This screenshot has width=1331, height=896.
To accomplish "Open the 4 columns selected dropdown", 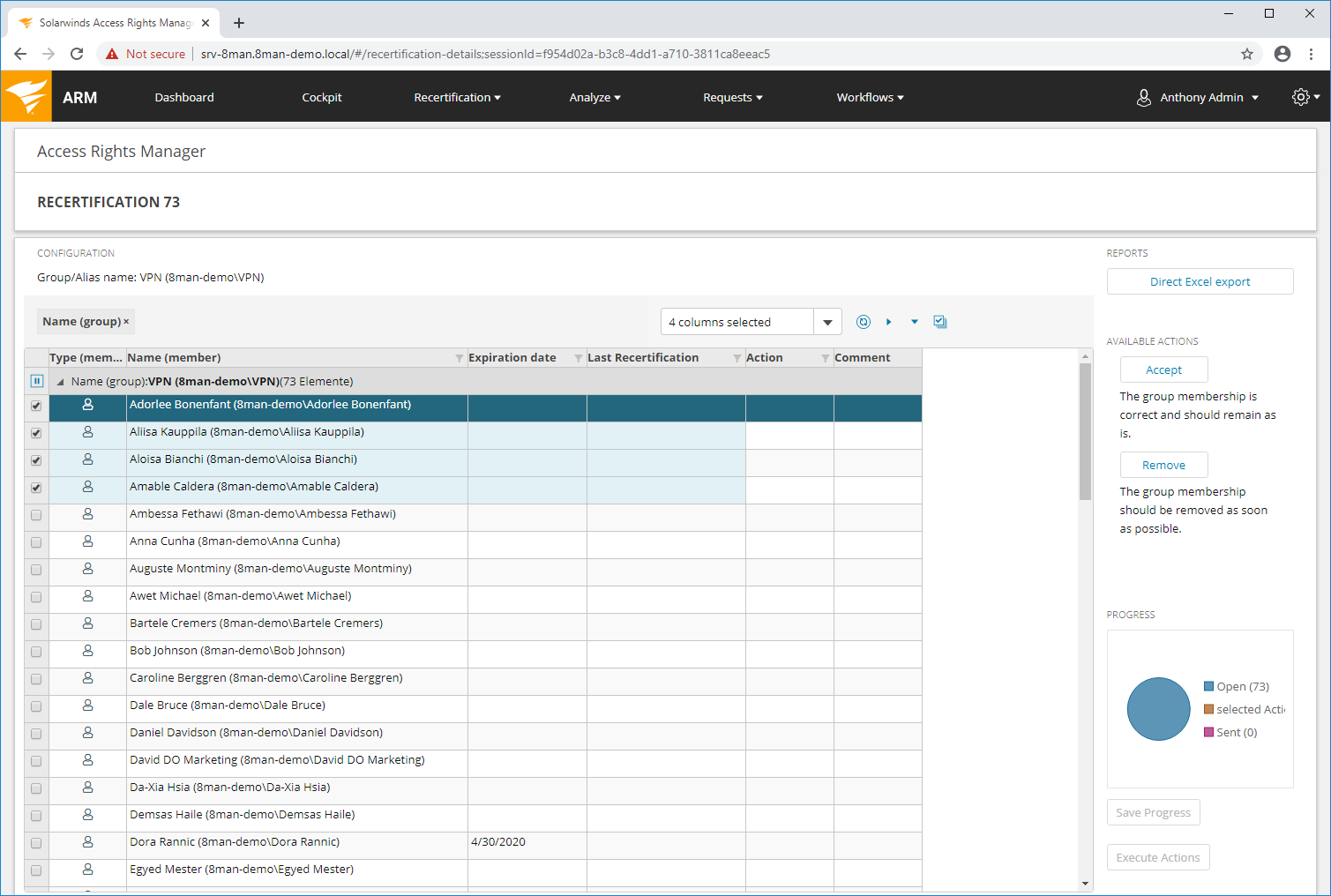I will tap(751, 322).
